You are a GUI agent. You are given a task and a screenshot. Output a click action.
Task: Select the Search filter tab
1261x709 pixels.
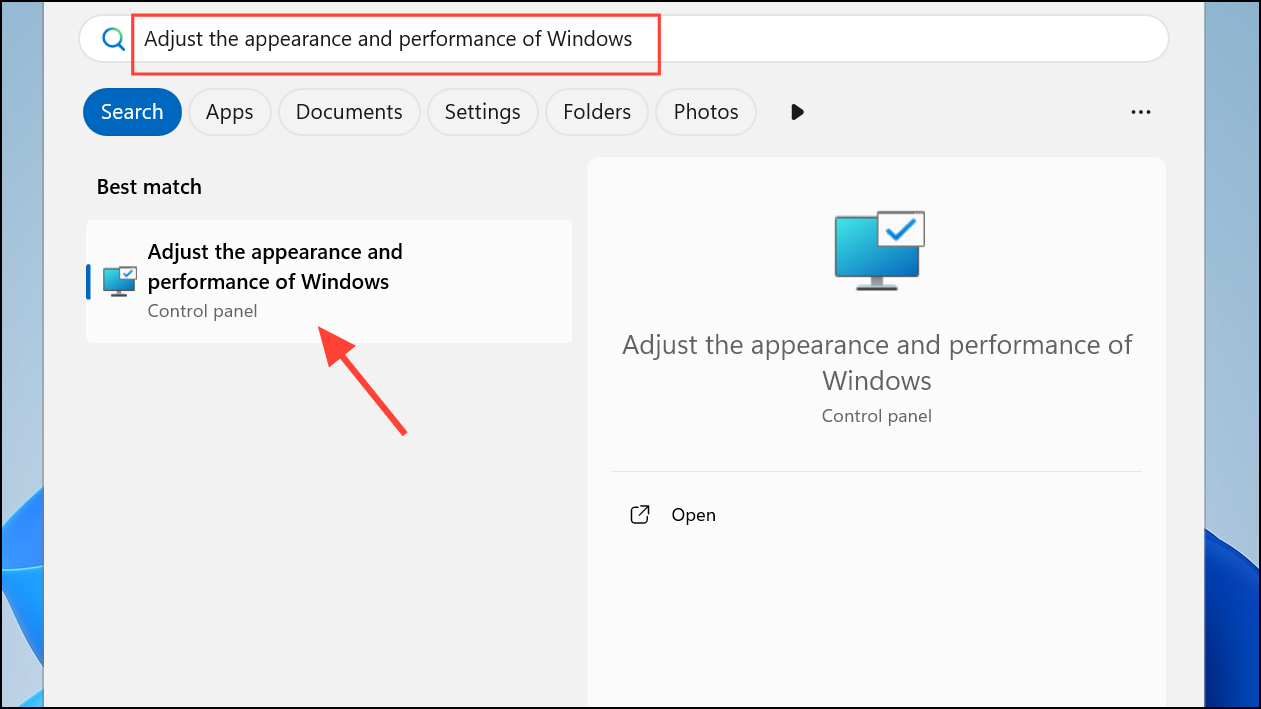(x=132, y=112)
